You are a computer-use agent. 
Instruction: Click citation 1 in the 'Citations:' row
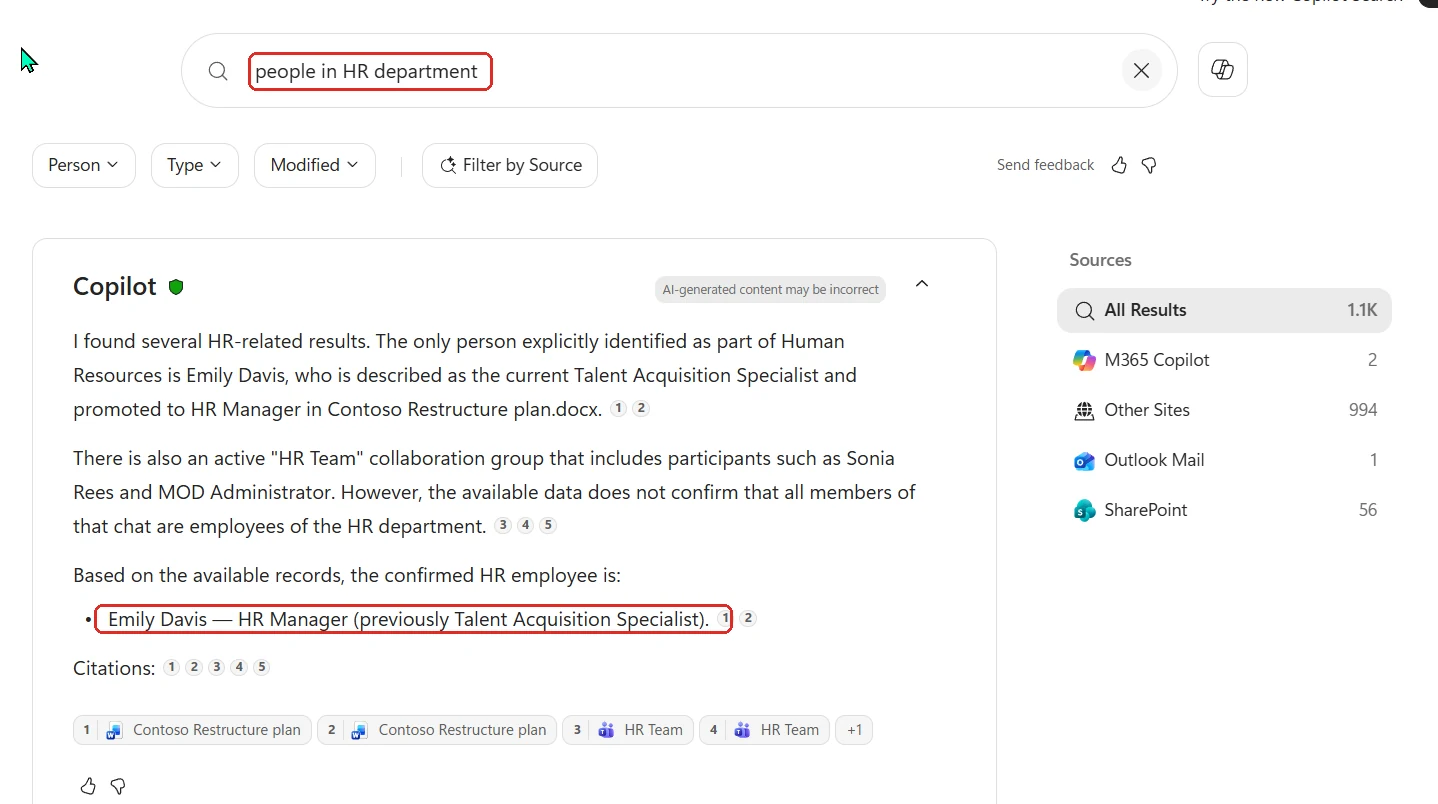coord(172,667)
